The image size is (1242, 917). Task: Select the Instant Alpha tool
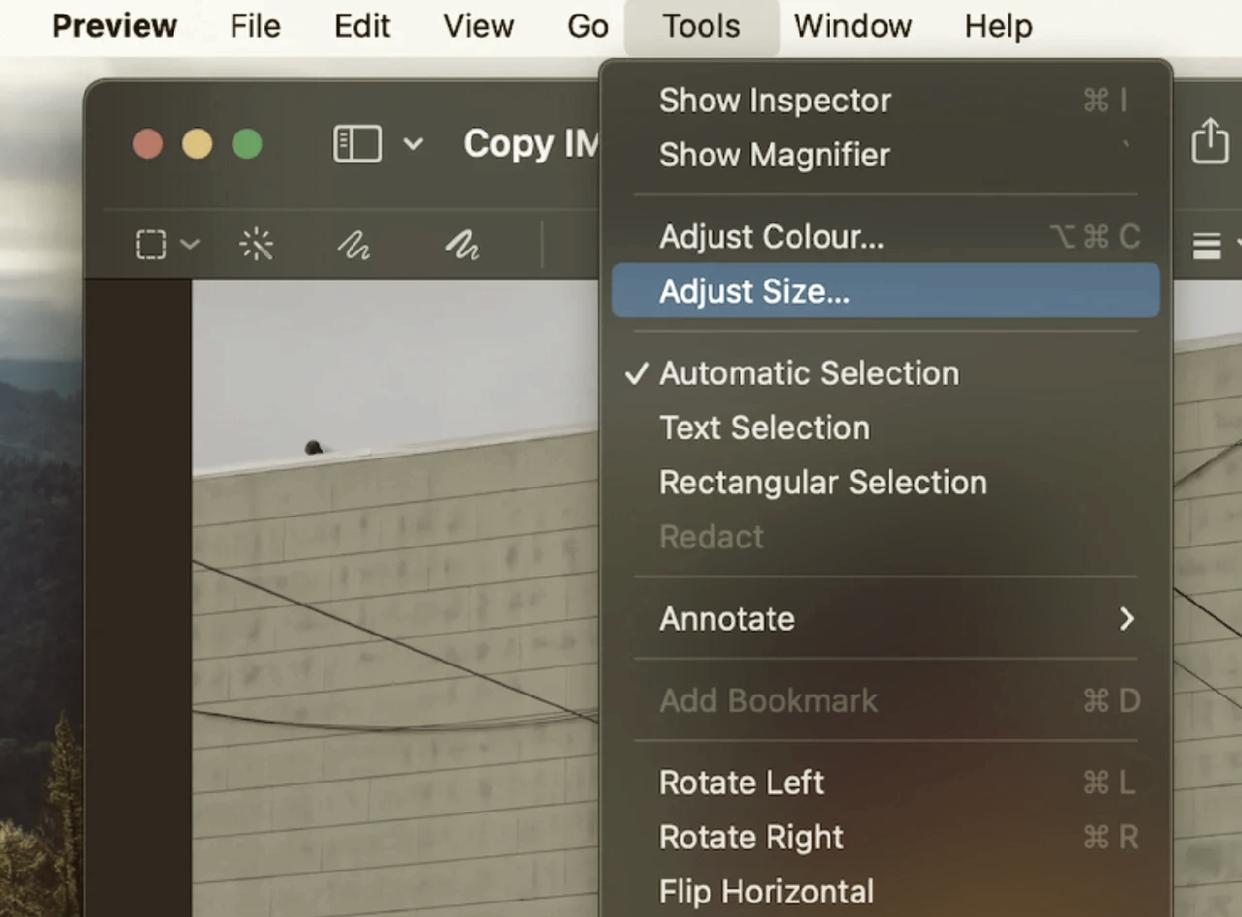click(x=256, y=243)
